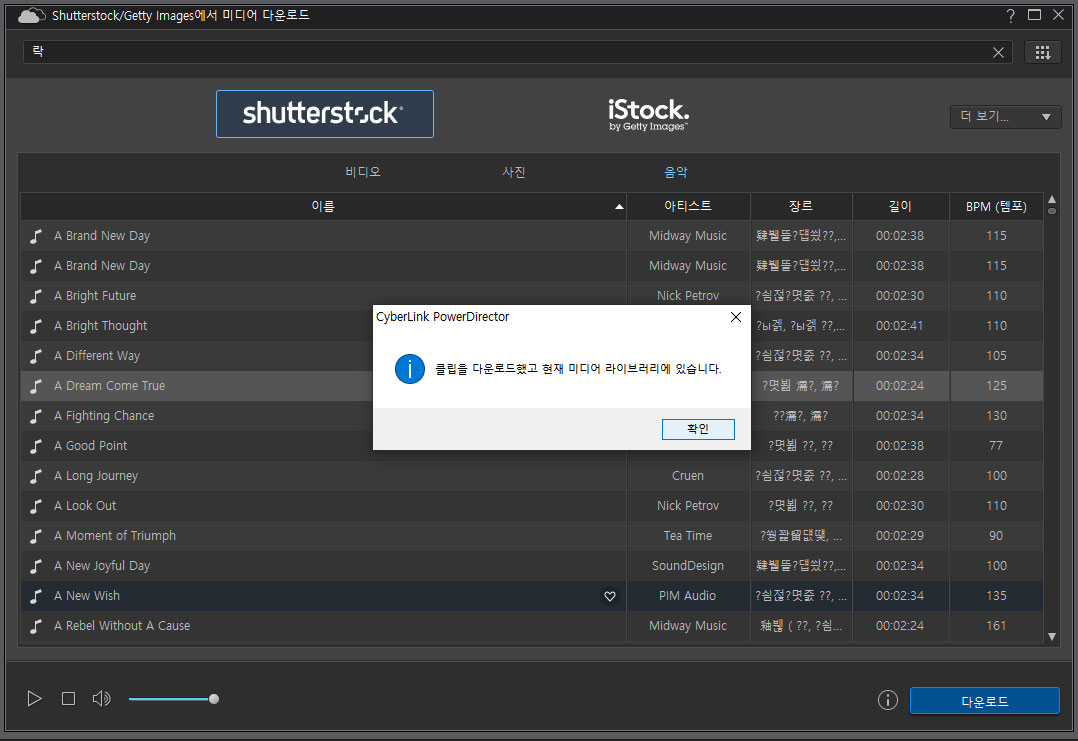This screenshot has width=1078, height=741.
Task: Select the A Look Out track
Action: (323, 506)
